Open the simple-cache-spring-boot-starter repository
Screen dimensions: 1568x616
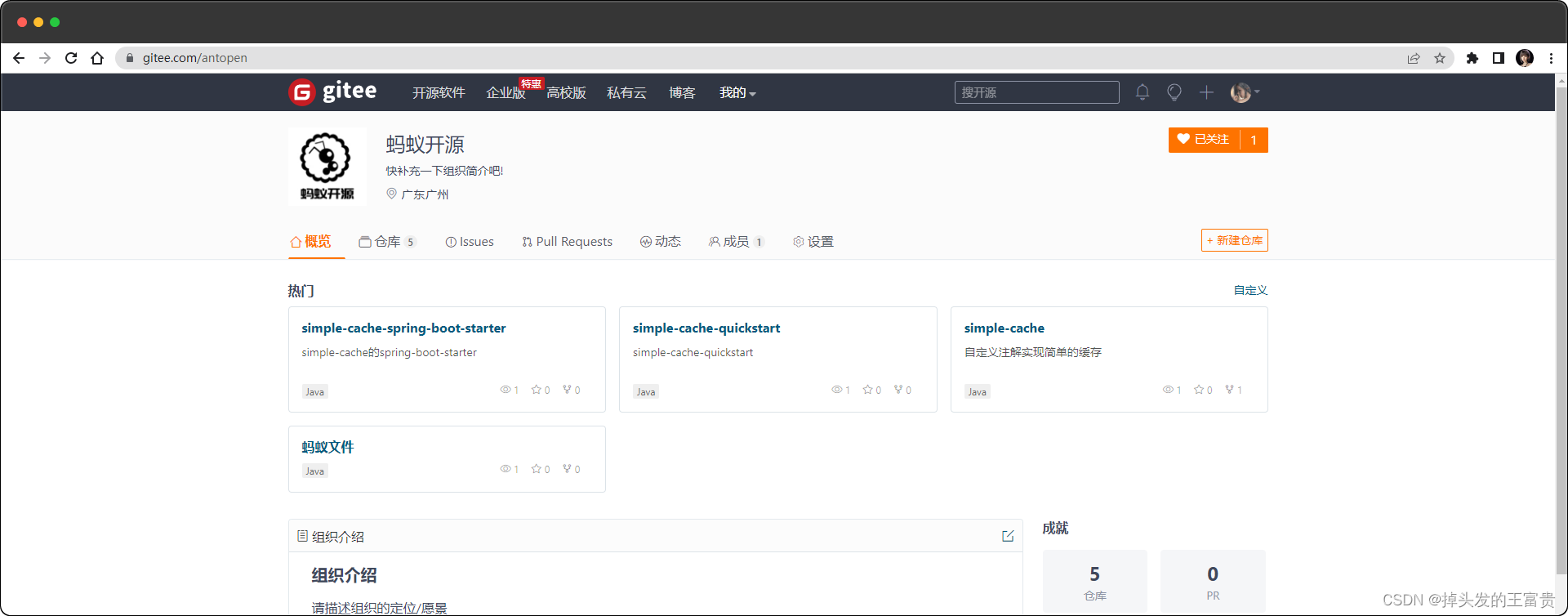[403, 328]
